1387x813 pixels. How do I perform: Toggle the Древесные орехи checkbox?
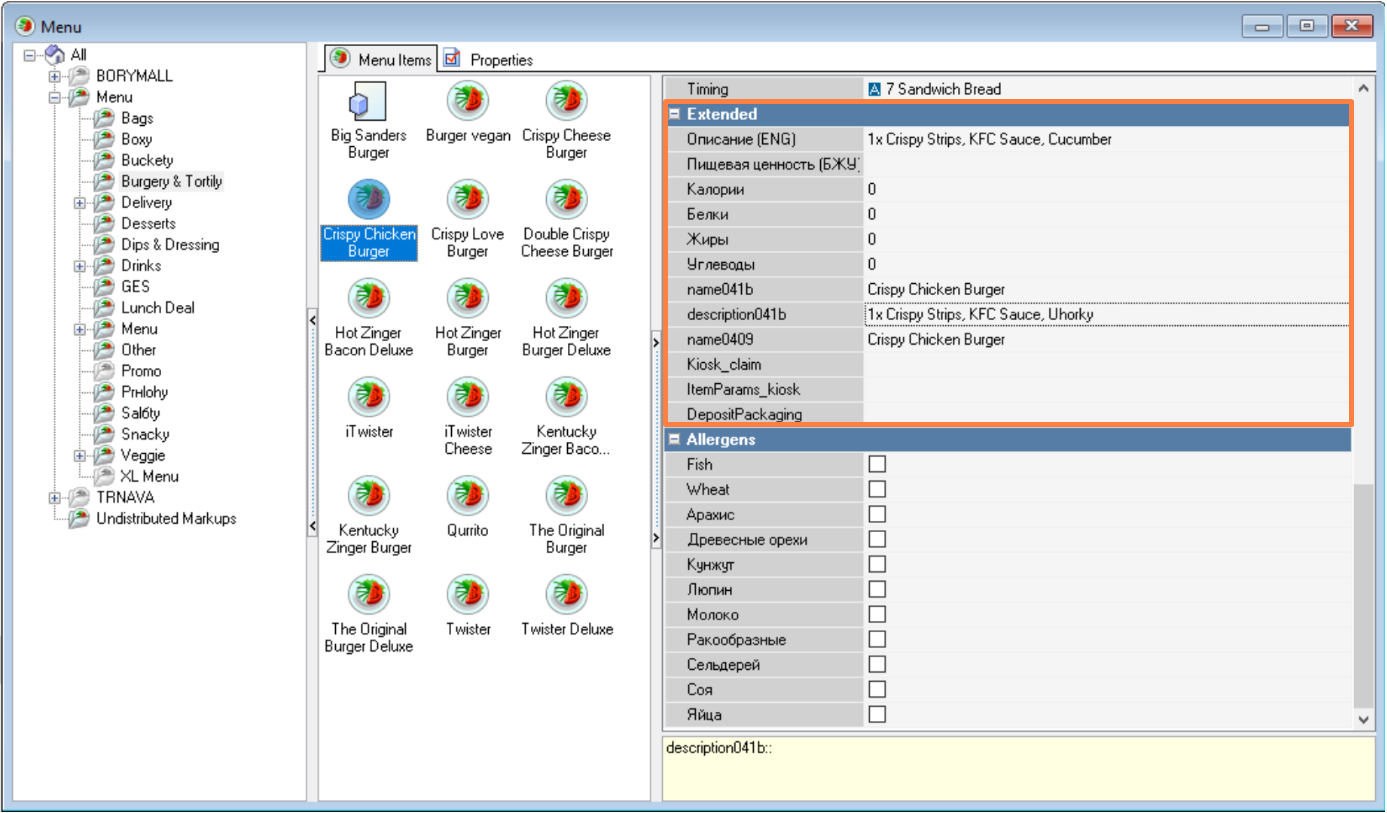coord(877,539)
